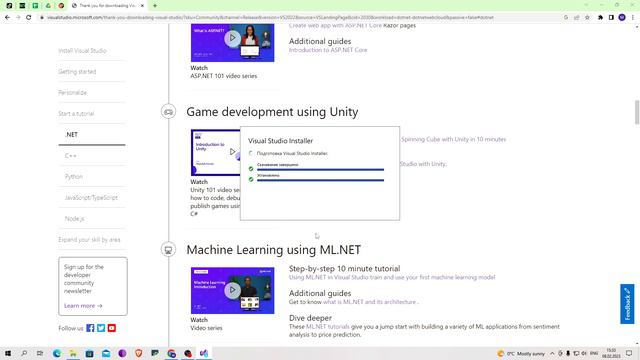
Task: Click the Feedback button
Action: [x=627, y=304]
